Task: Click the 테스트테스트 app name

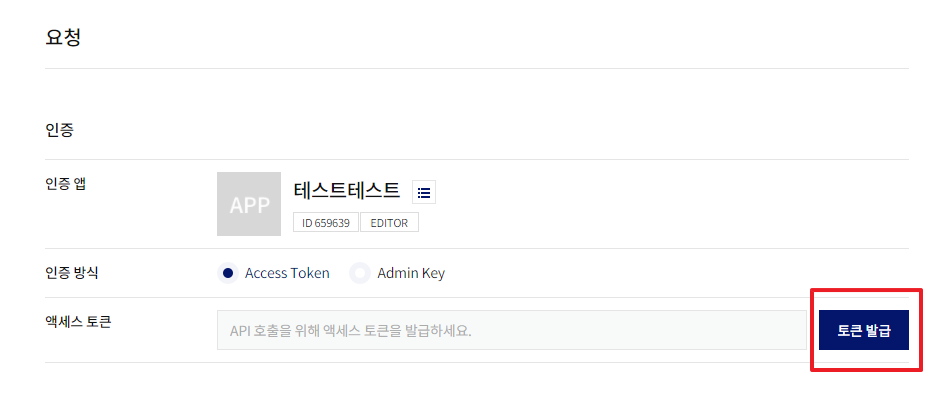Action: click(347, 190)
